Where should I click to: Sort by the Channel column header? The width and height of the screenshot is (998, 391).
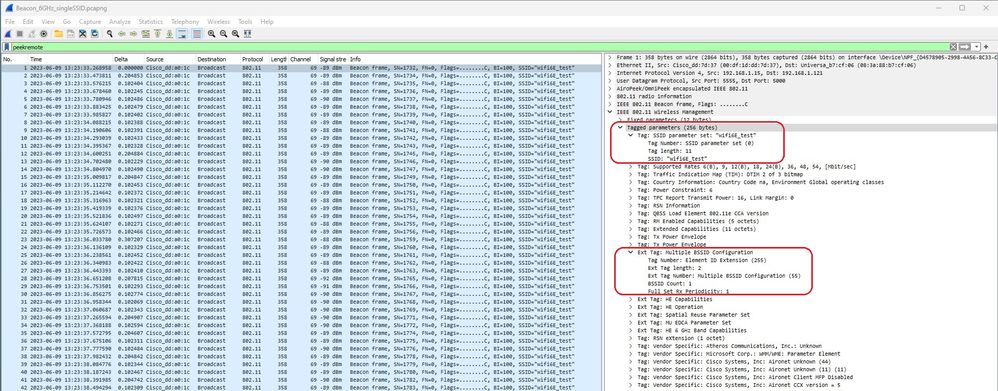point(303,59)
